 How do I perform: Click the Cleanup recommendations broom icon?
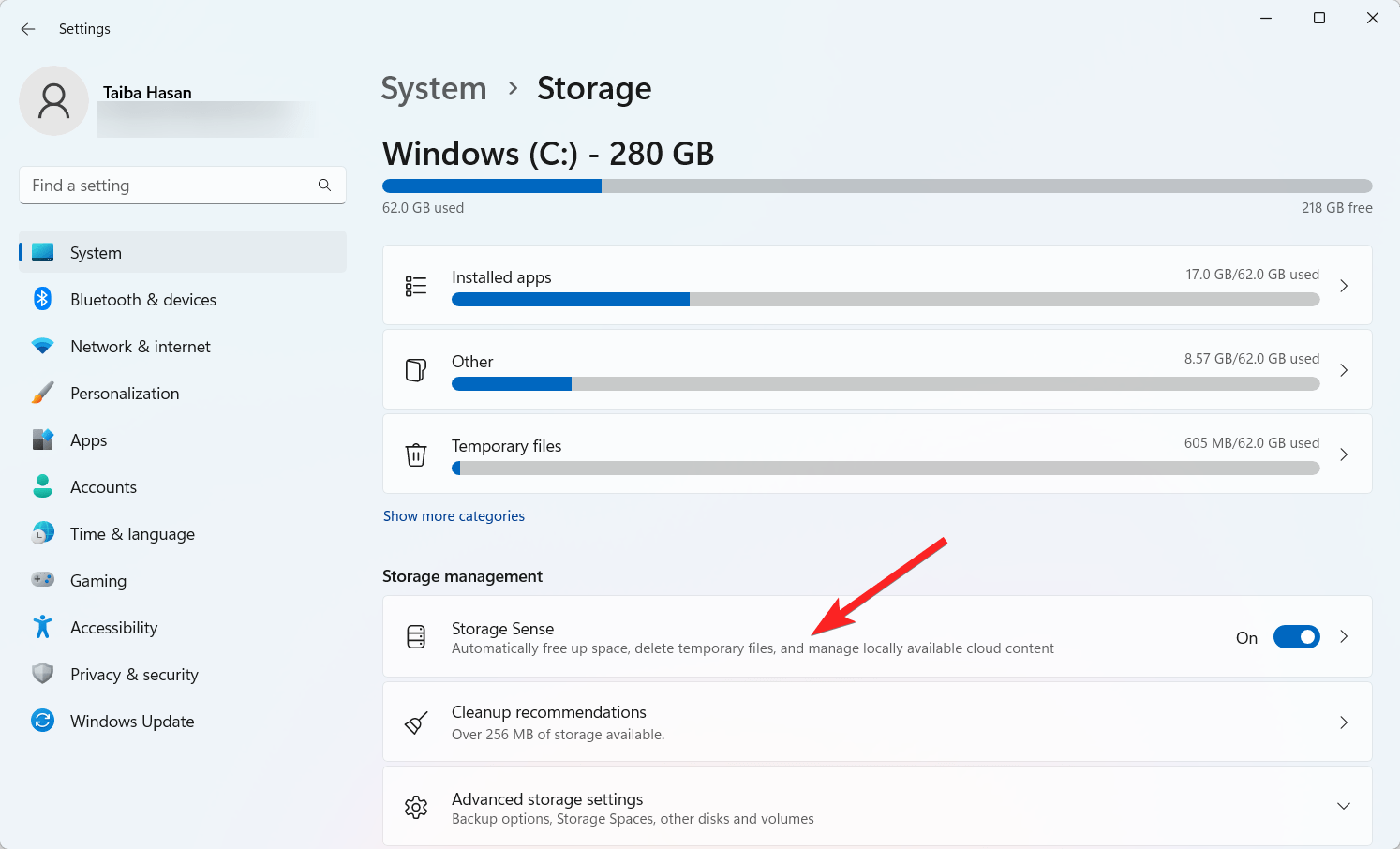click(416, 722)
